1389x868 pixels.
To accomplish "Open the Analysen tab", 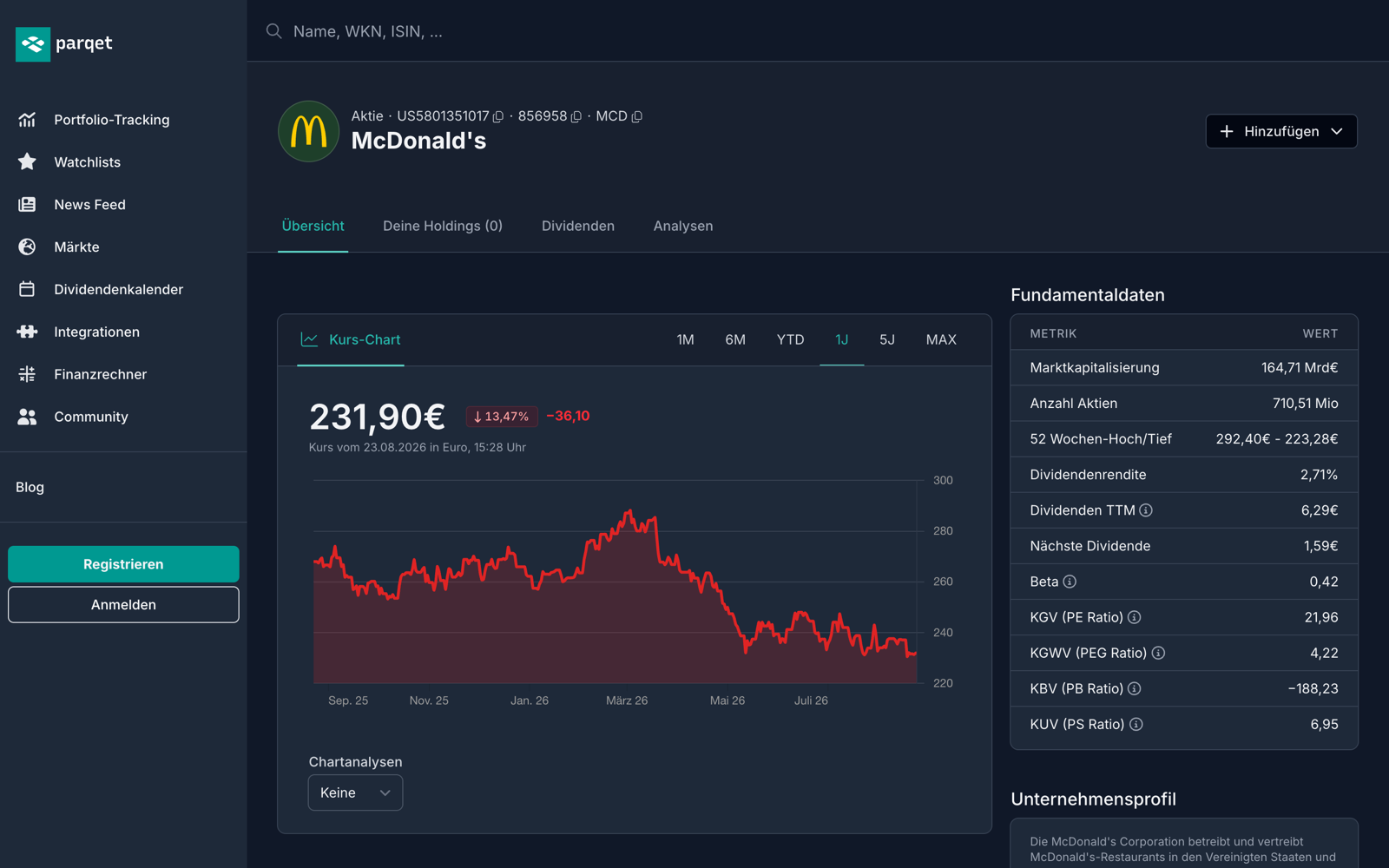I will [683, 226].
